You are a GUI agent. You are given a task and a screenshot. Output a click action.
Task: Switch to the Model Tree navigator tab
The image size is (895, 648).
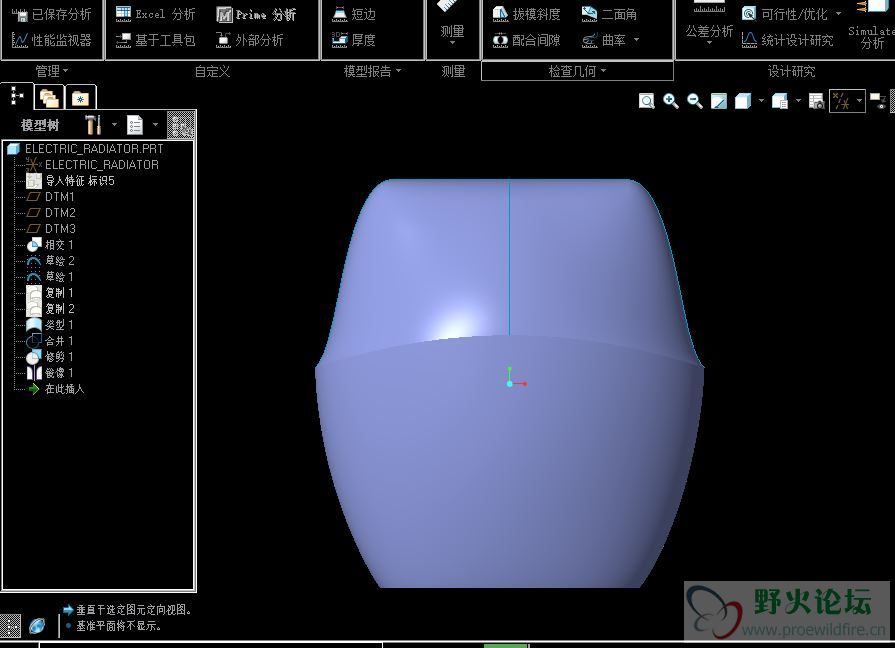pos(17,96)
